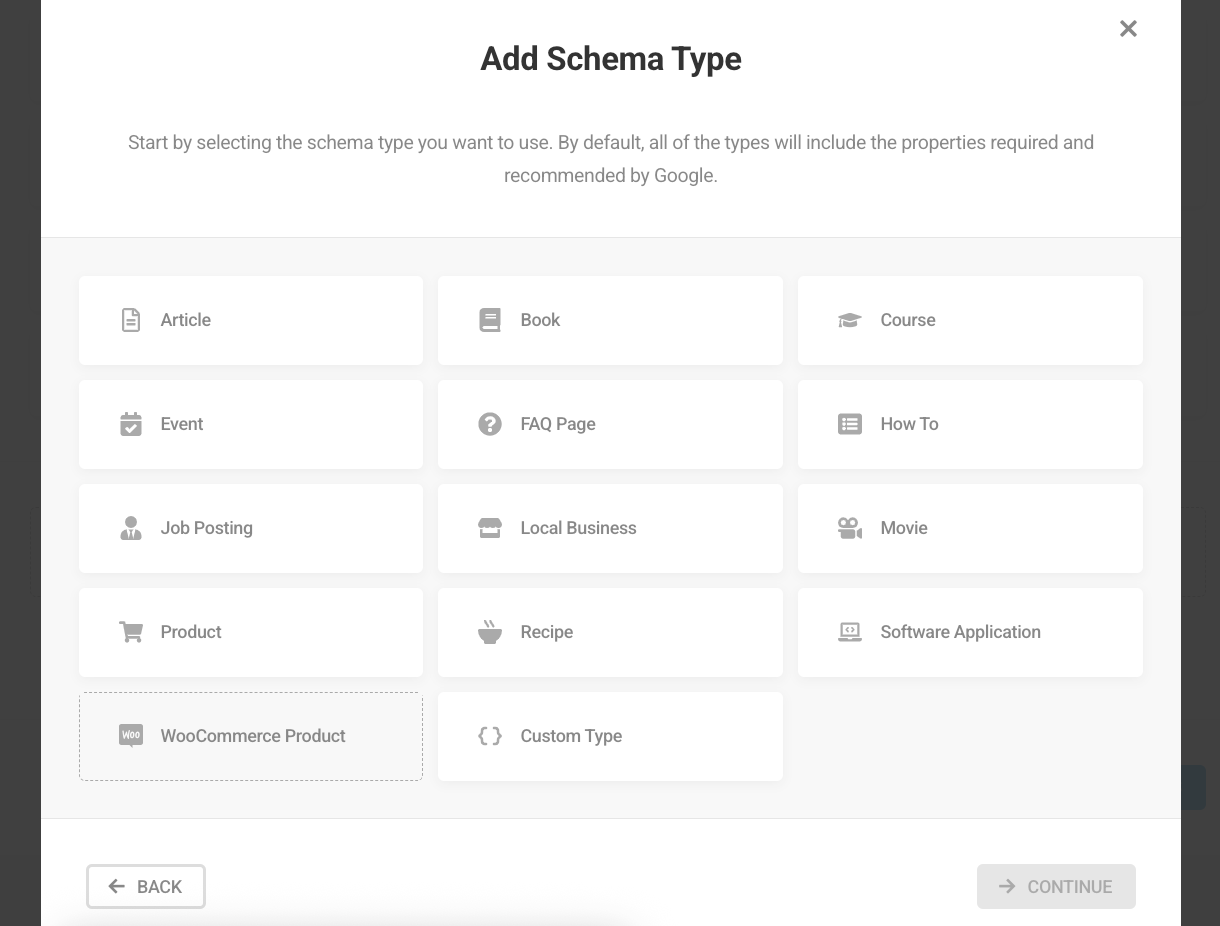Select the Recipe chef hat icon
This screenshot has height=926, width=1220.
click(x=490, y=632)
